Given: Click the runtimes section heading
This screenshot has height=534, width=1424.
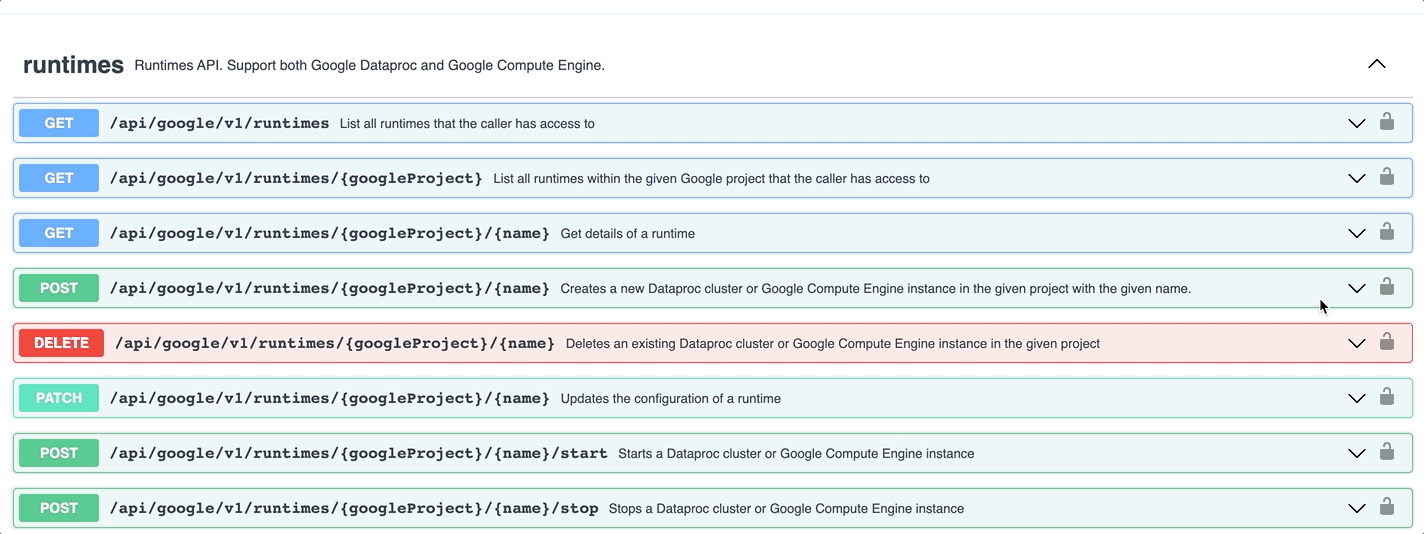Looking at the screenshot, I should [73, 65].
